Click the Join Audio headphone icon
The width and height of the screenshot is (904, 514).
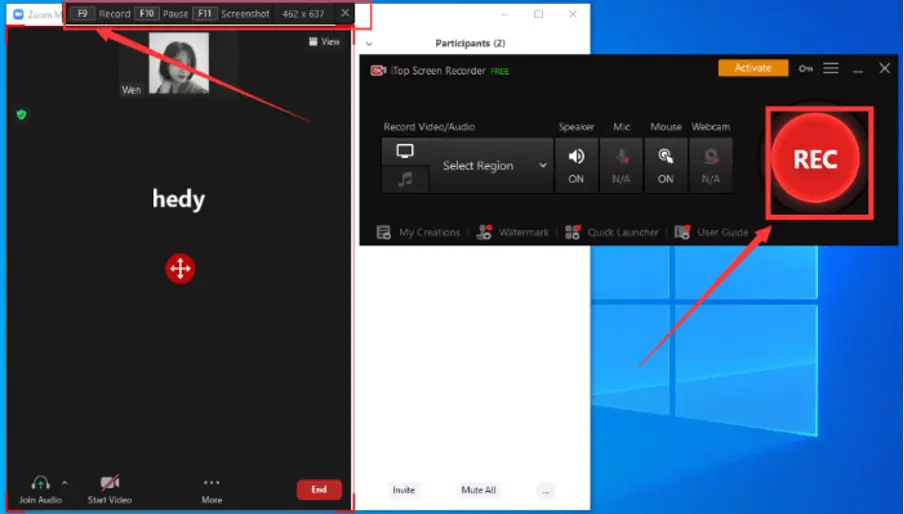pos(41,483)
